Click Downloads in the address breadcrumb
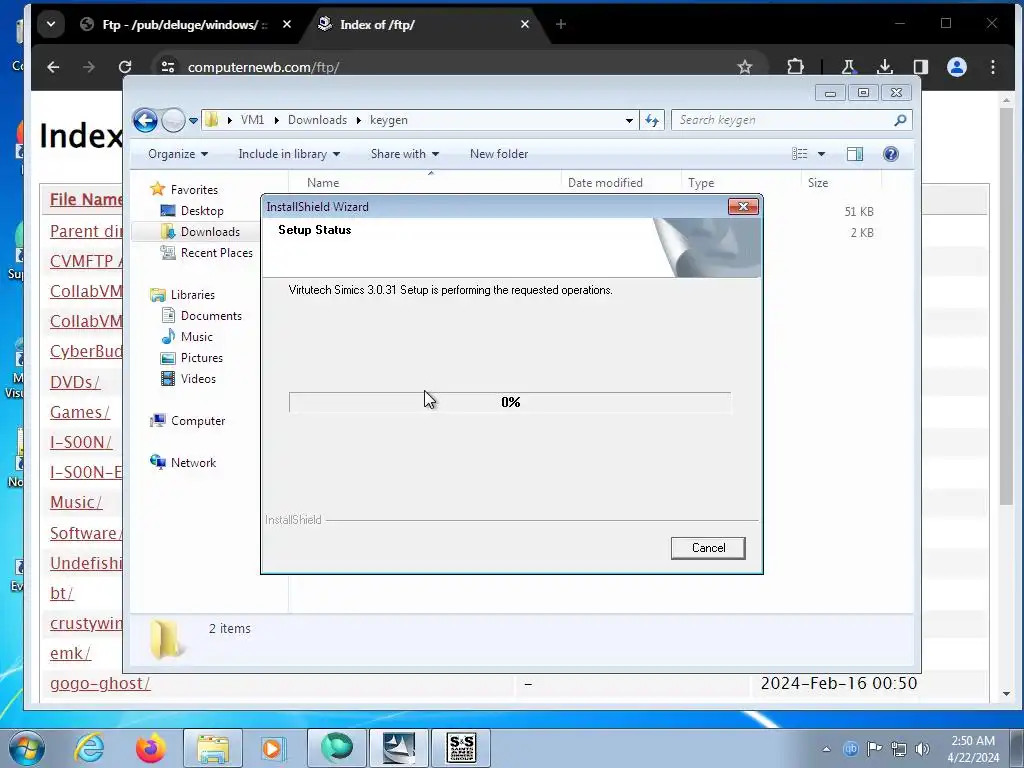Screen dimensions: 1024x768 coord(317,120)
